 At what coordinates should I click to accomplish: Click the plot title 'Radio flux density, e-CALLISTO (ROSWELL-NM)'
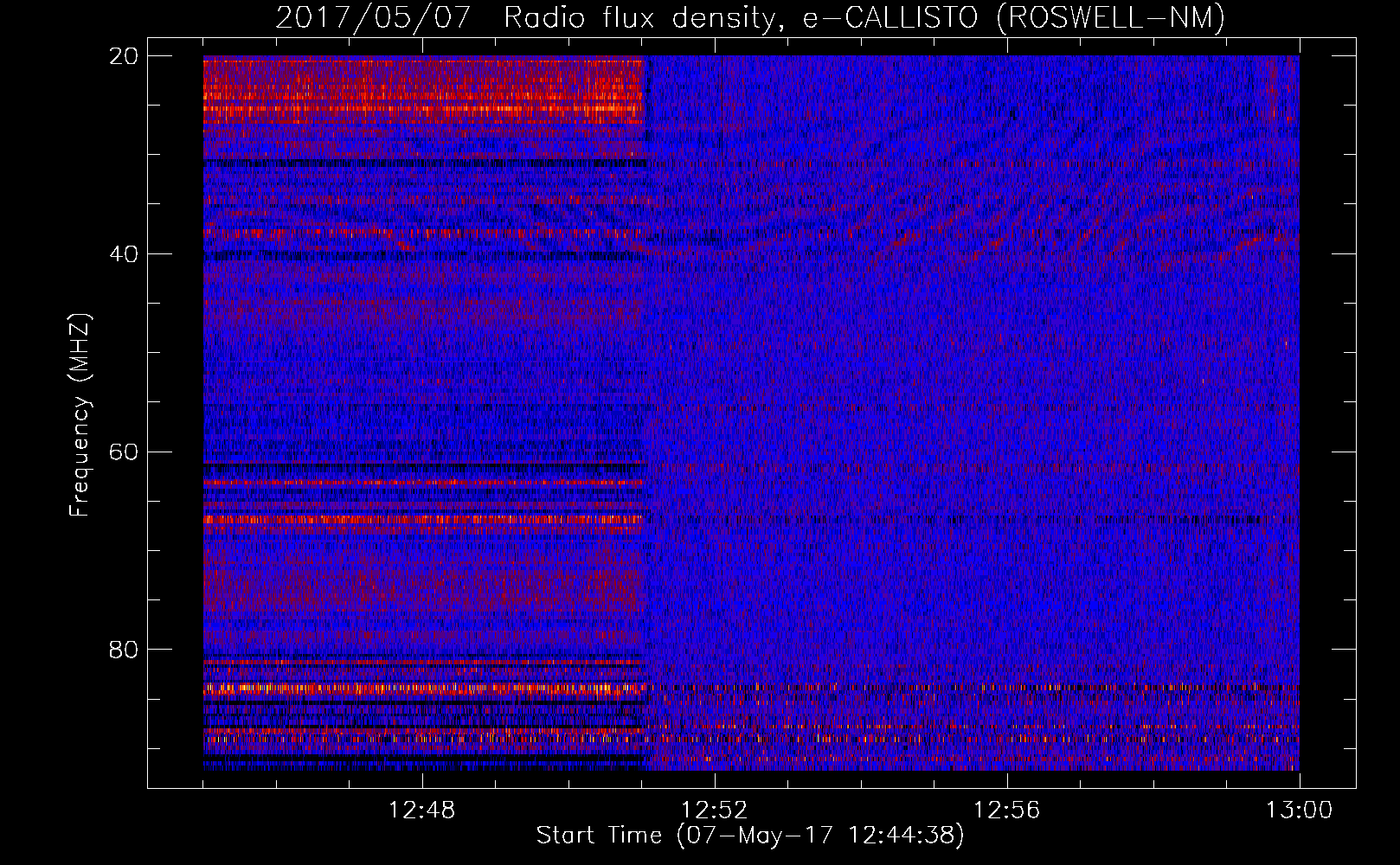864,17
